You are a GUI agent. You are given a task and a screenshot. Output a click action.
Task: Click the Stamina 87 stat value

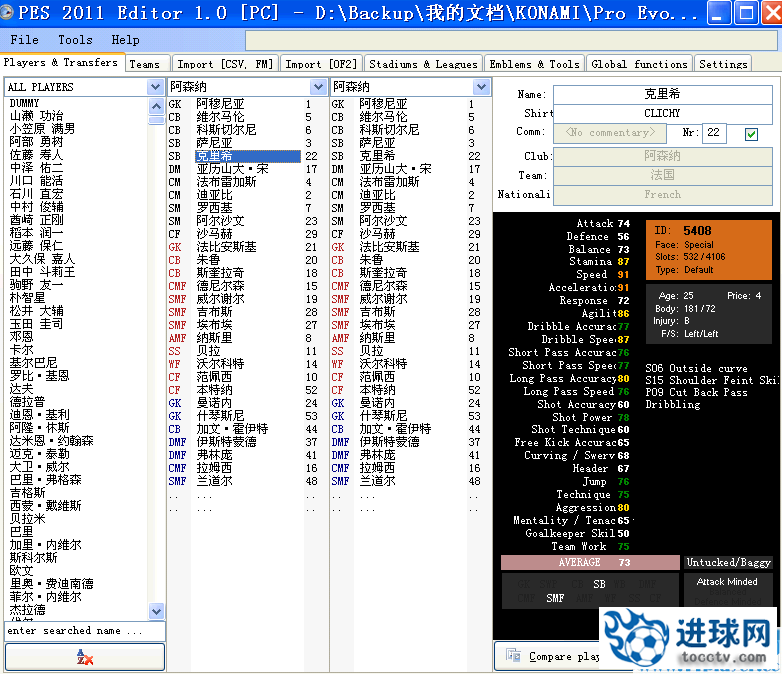pos(623,261)
